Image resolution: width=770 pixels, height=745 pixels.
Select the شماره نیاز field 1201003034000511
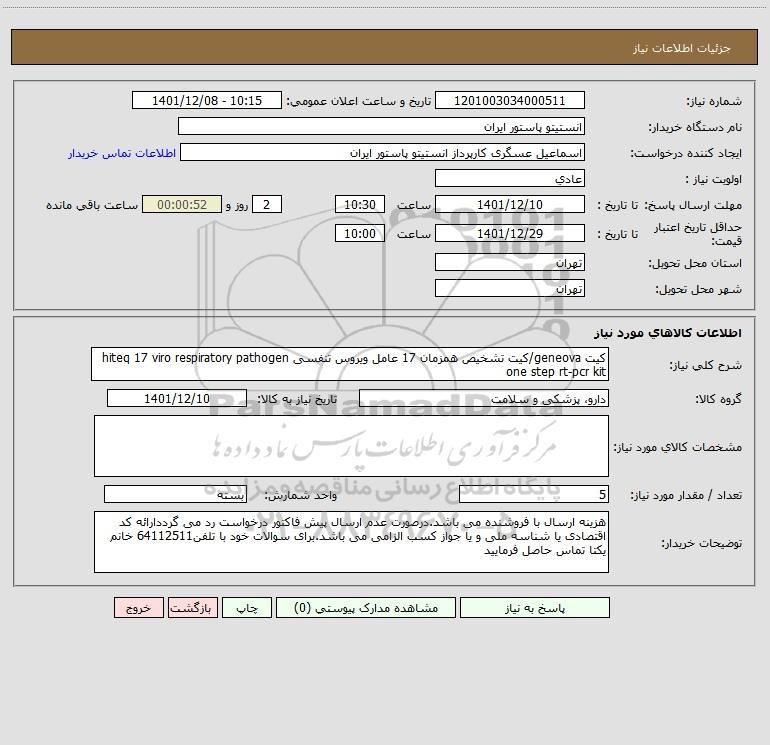[x=510, y=101]
